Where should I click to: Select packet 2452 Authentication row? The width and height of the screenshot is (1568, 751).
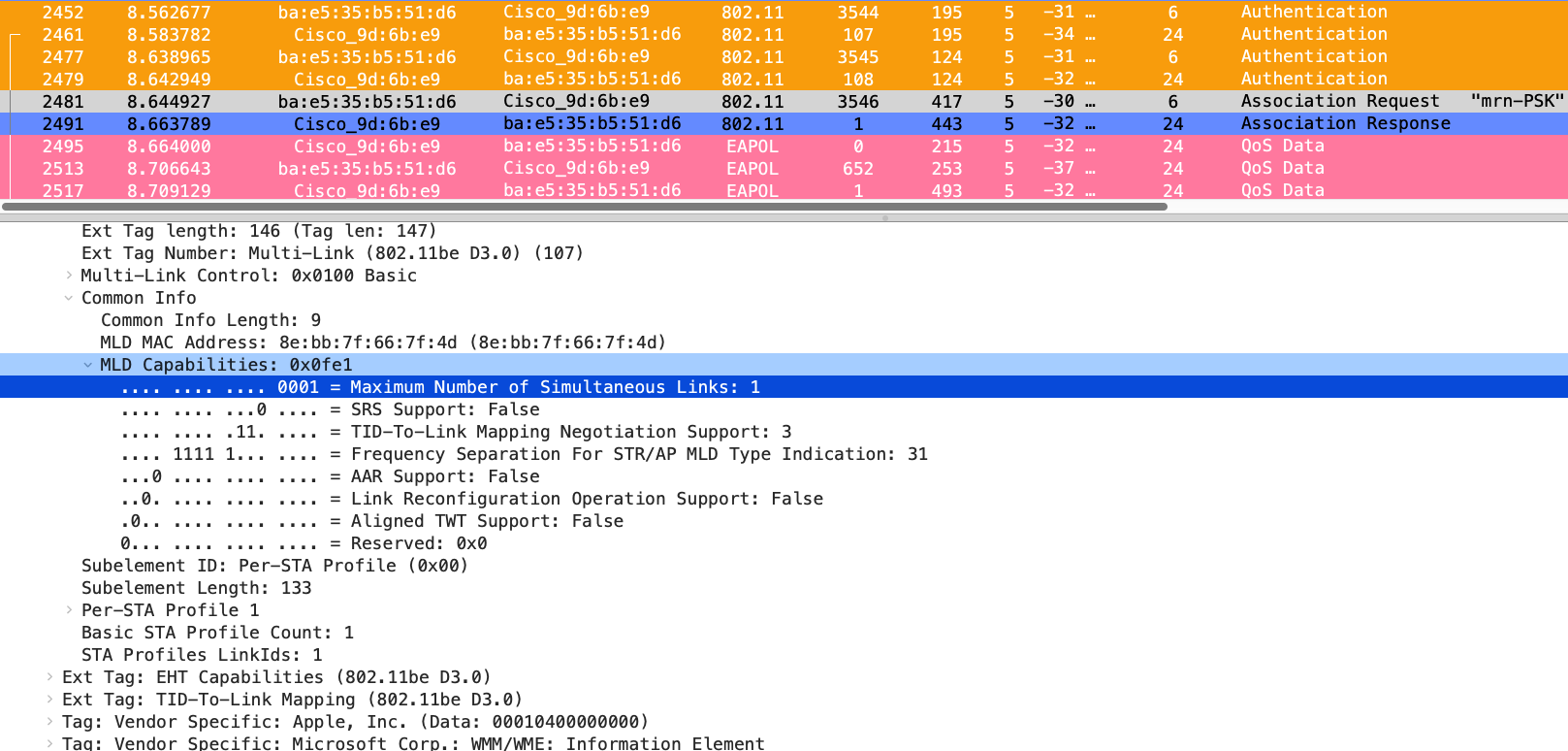click(x=679, y=13)
